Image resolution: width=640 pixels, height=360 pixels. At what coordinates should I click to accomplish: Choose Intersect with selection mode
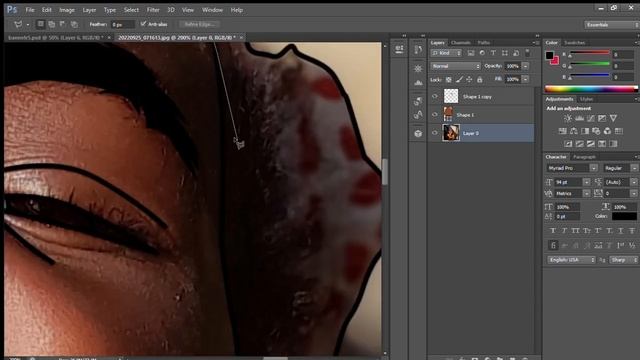(x=74, y=24)
